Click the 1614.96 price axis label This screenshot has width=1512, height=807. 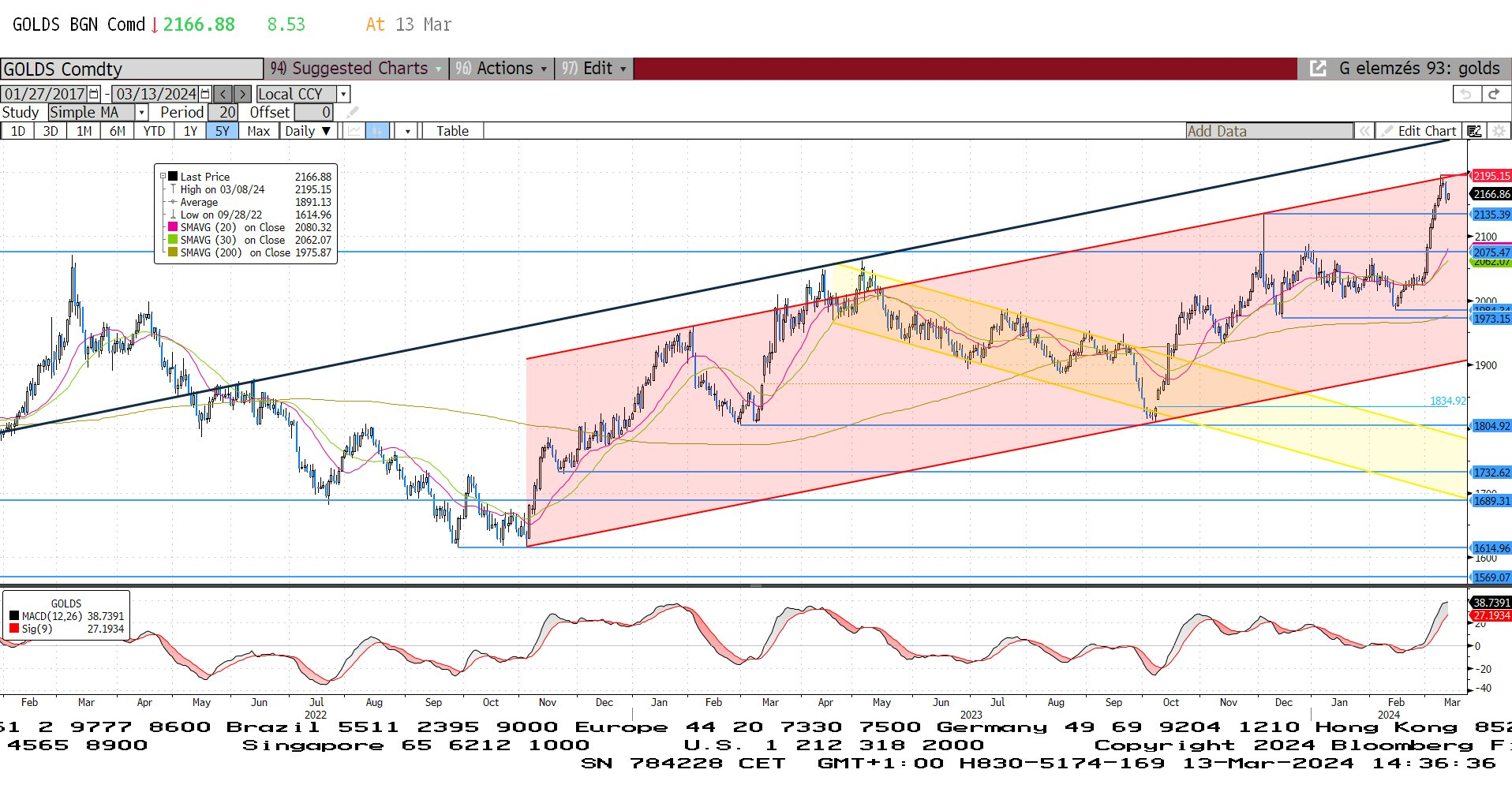[1491, 548]
